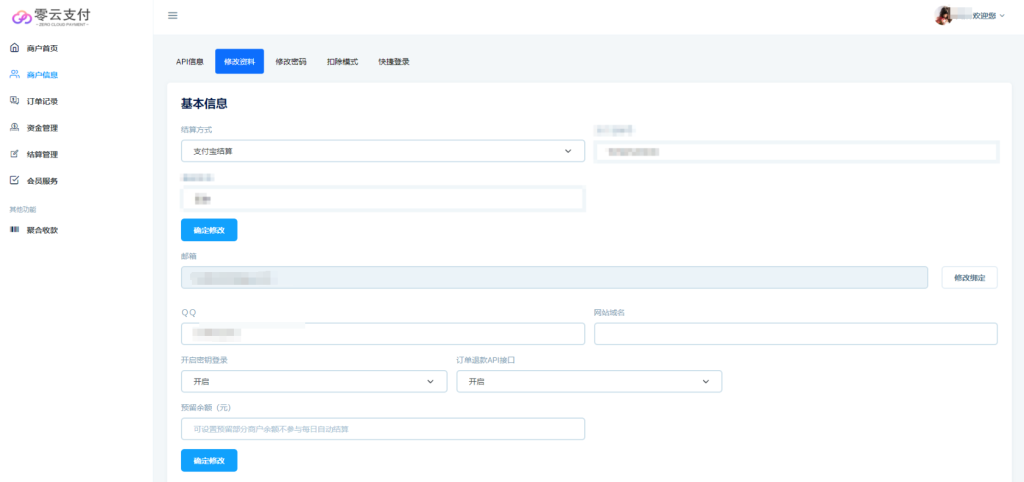Expand the 订单退款API接口 dropdown

(589, 382)
